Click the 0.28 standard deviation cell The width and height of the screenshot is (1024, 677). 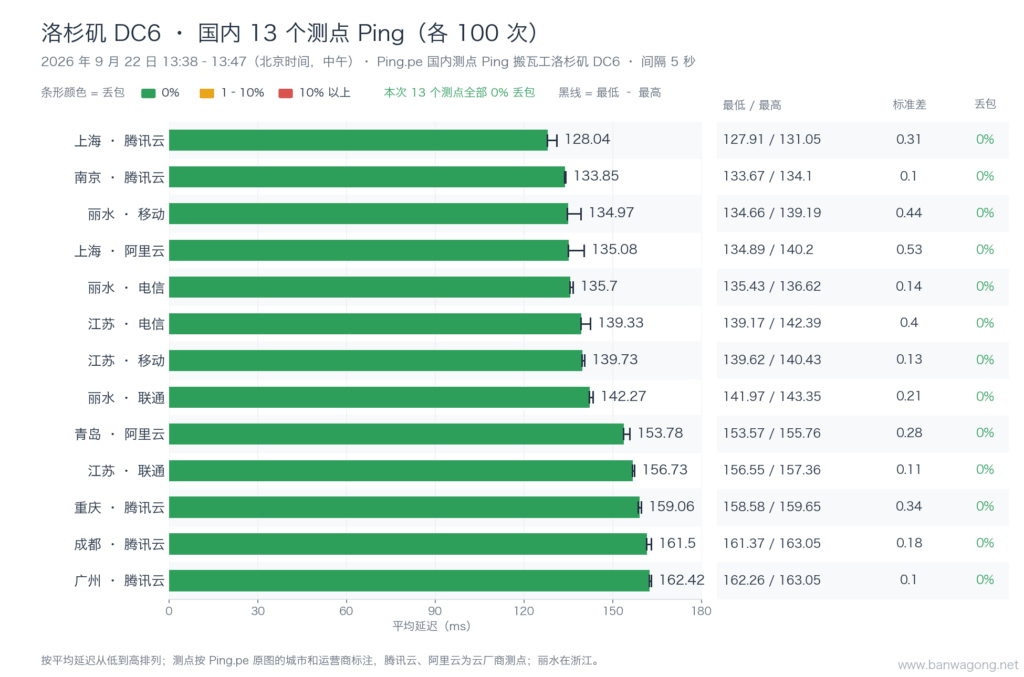tap(908, 433)
